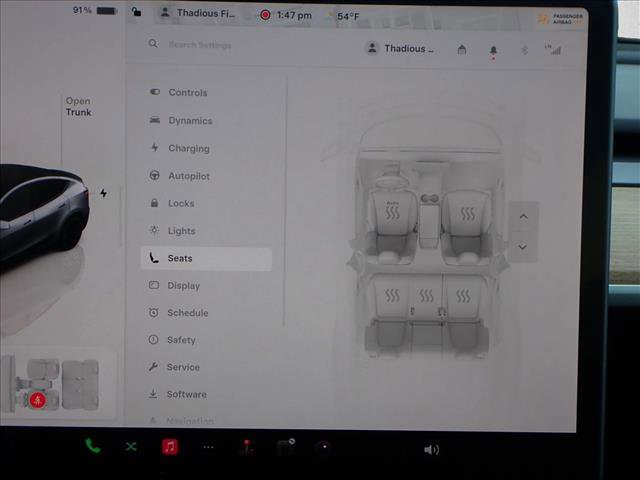Launch the Arcade joystick app
This screenshot has width=640, height=480.
coord(247,447)
